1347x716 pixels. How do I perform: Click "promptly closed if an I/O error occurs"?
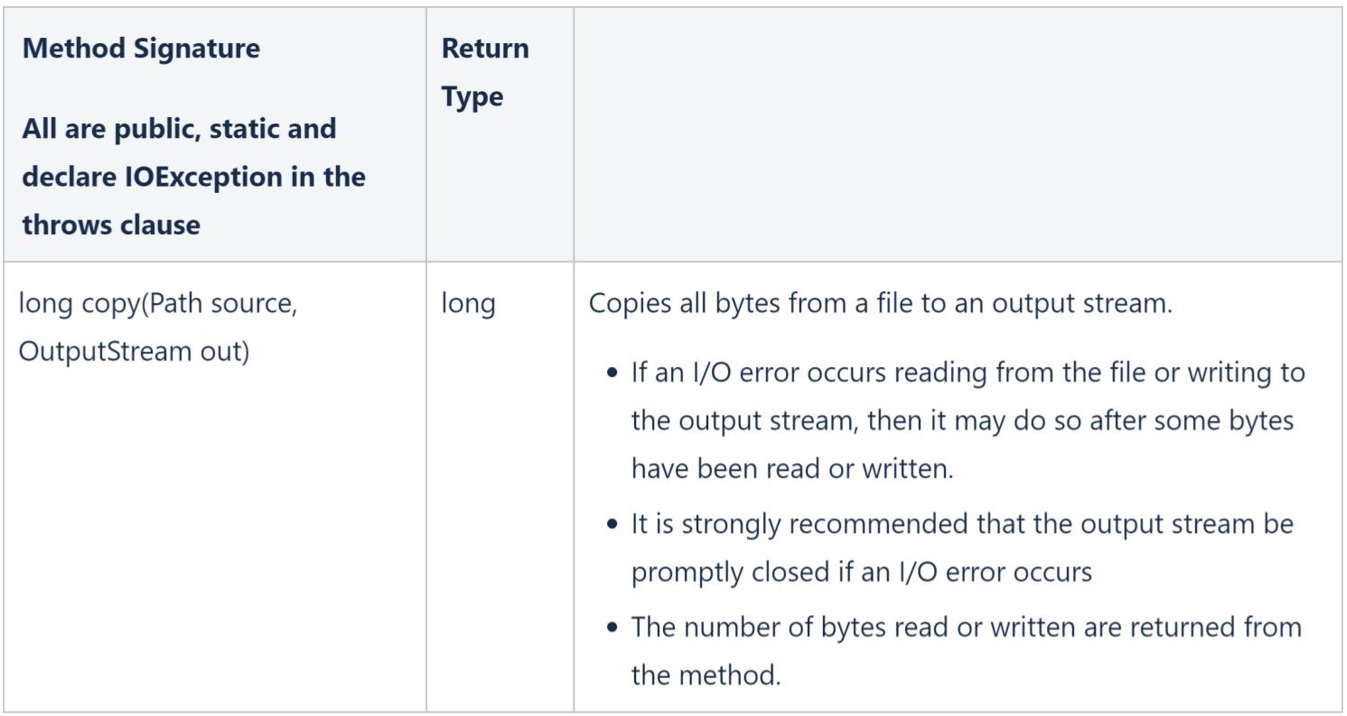[861, 572]
